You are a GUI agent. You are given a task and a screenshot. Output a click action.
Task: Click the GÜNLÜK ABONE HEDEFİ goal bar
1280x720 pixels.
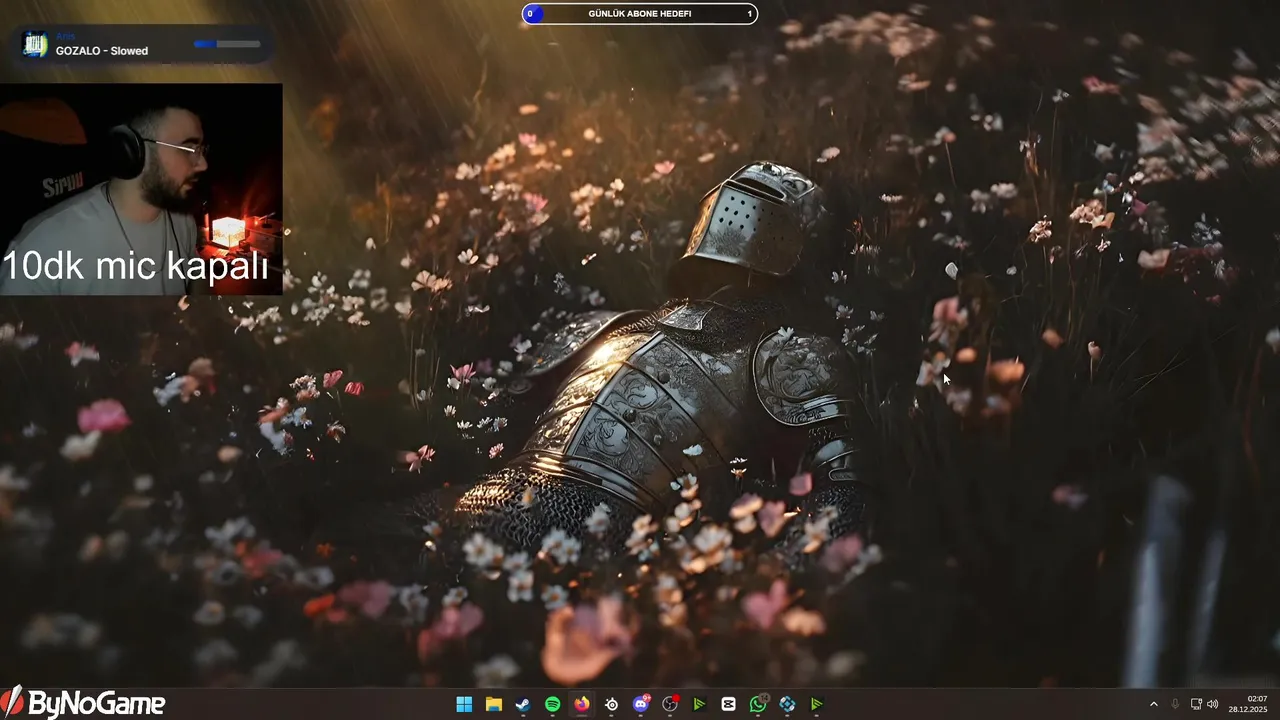click(x=640, y=14)
